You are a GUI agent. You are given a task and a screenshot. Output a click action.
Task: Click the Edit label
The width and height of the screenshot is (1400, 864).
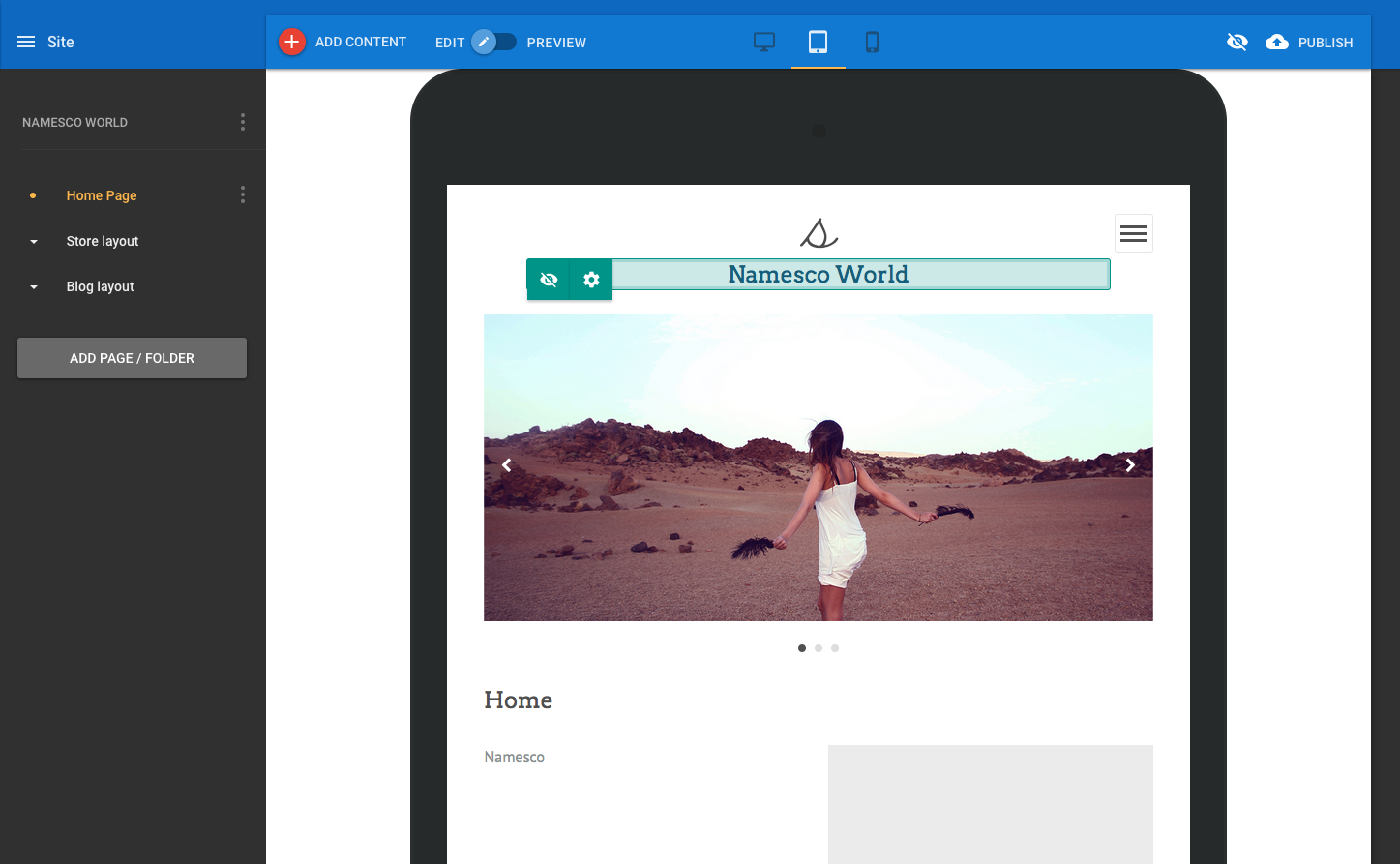pos(450,43)
